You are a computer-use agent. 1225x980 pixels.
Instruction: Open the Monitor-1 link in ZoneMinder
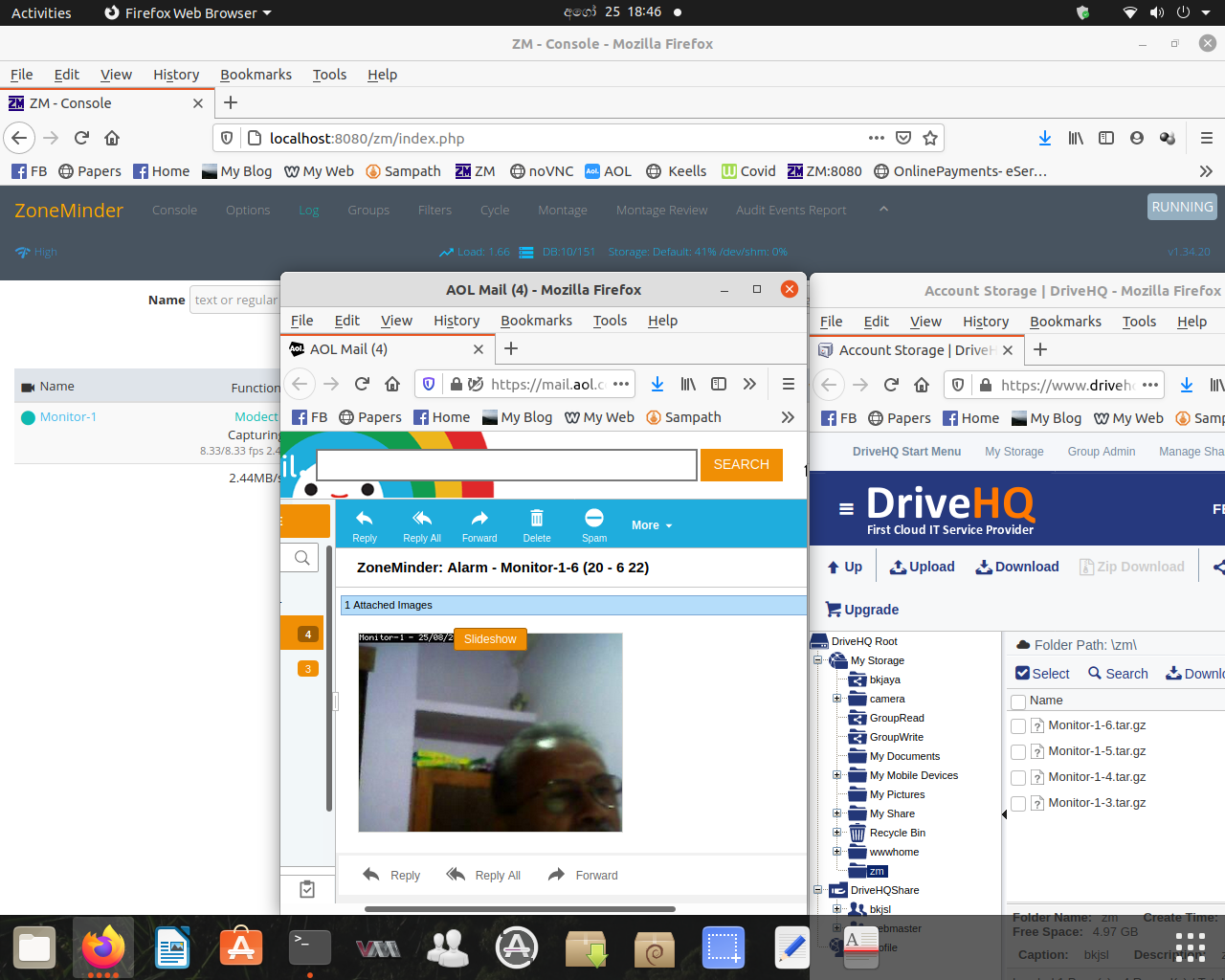[x=68, y=417]
